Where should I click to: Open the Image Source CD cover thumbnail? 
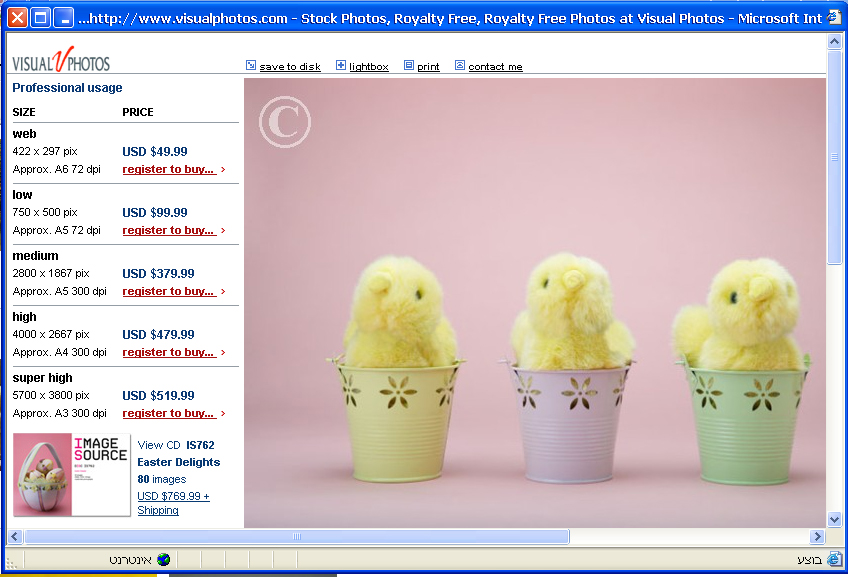tap(71, 475)
